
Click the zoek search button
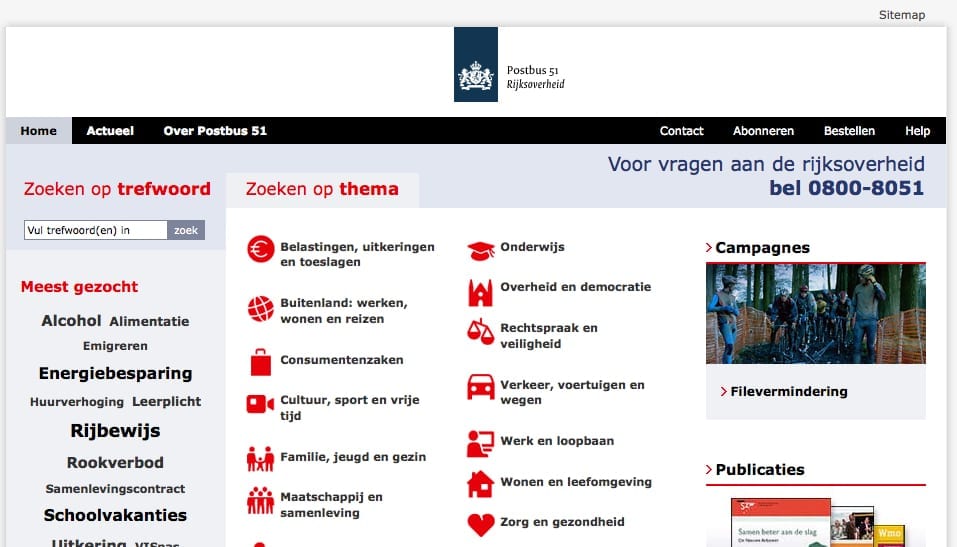186,230
